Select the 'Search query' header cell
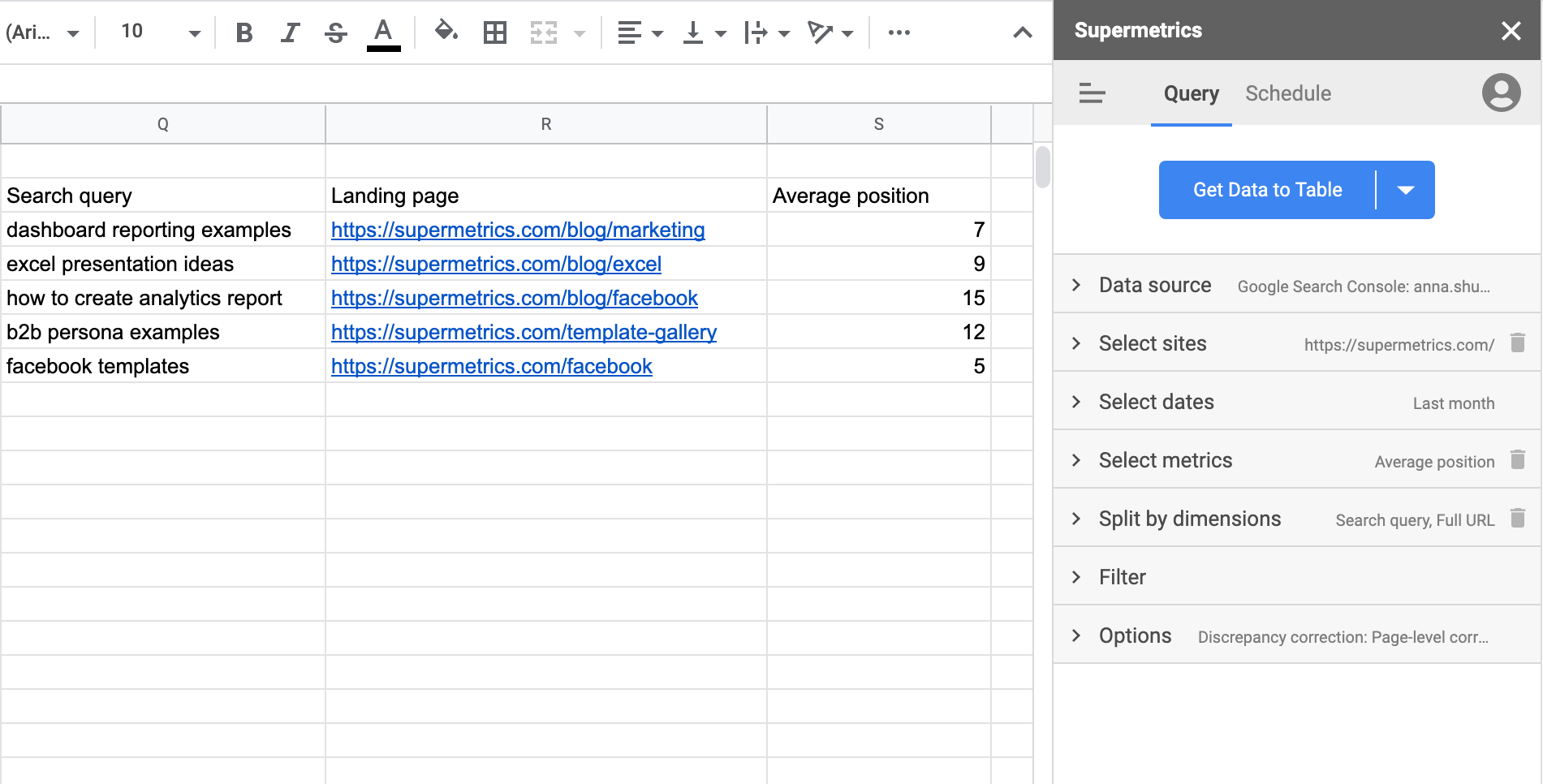The width and height of the screenshot is (1543, 784). (x=163, y=196)
